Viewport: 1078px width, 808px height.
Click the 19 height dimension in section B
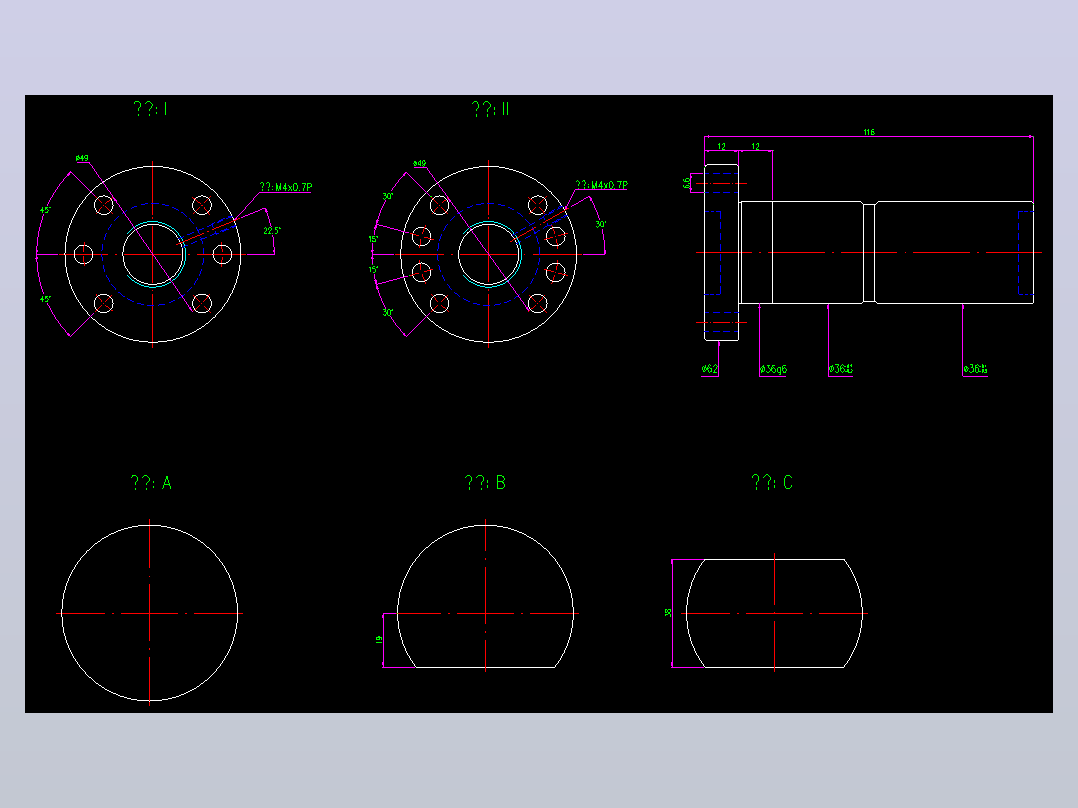(x=379, y=640)
